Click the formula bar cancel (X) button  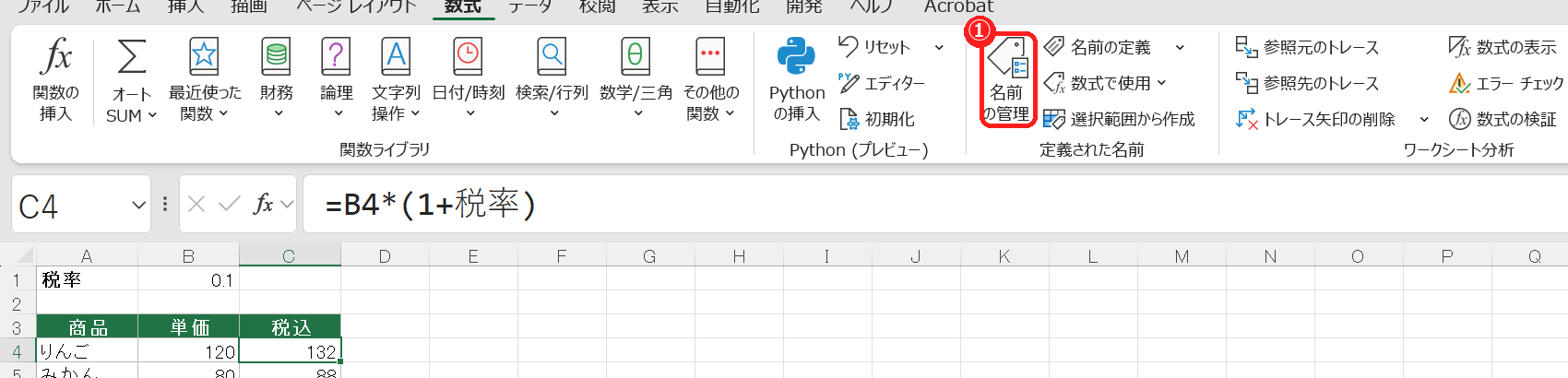coord(196,204)
